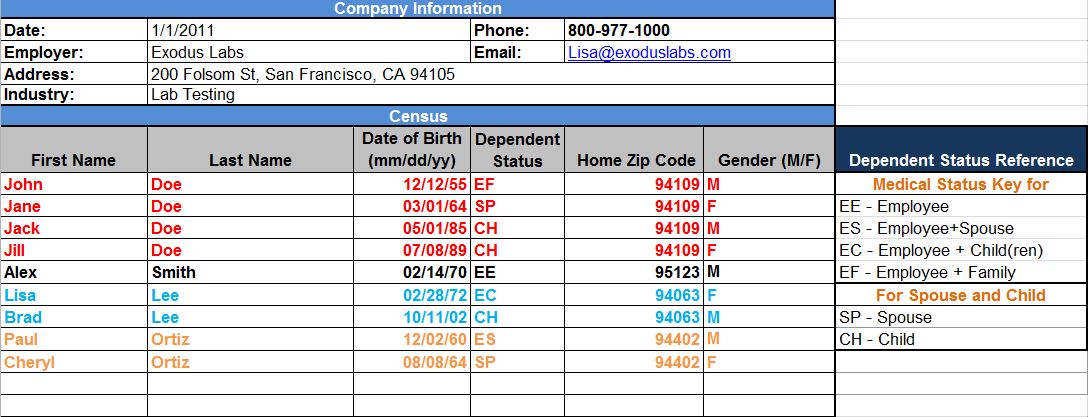Select the Date of Birth column header

click(x=412, y=150)
